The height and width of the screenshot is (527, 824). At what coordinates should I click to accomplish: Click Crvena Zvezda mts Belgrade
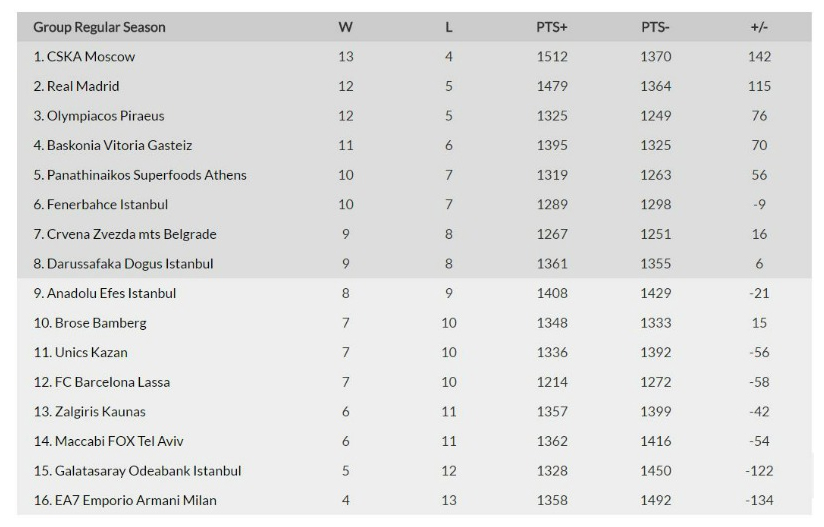point(125,234)
